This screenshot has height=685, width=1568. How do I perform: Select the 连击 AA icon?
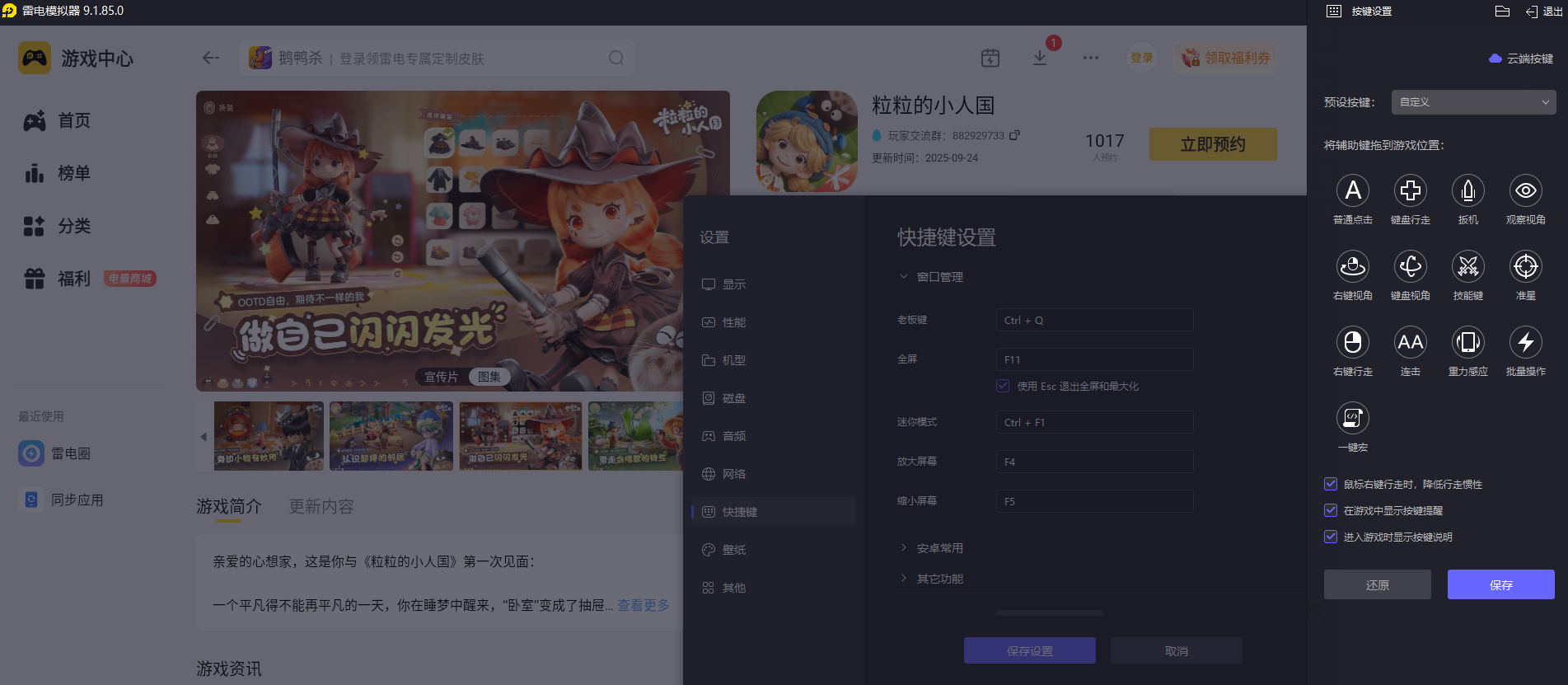point(1410,342)
